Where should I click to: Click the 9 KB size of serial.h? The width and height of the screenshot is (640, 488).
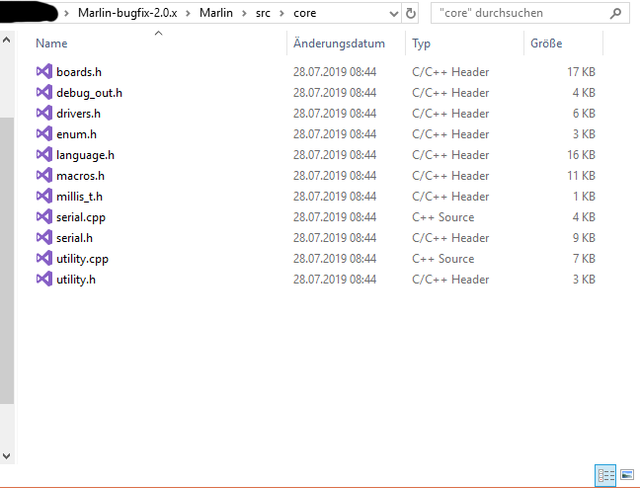point(584,237)
